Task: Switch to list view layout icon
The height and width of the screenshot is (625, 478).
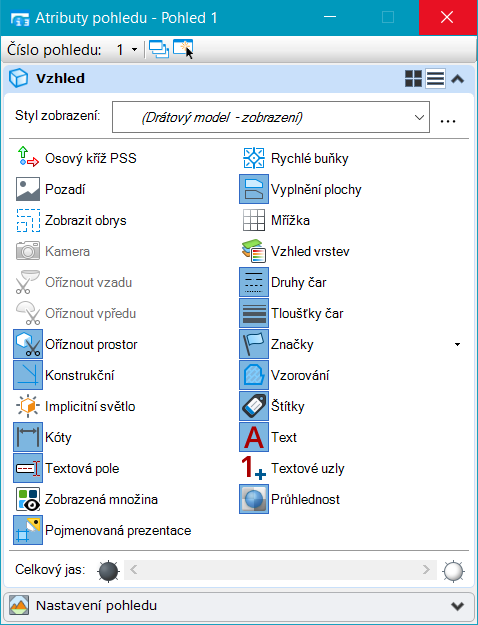Action: tap(435, 79)
